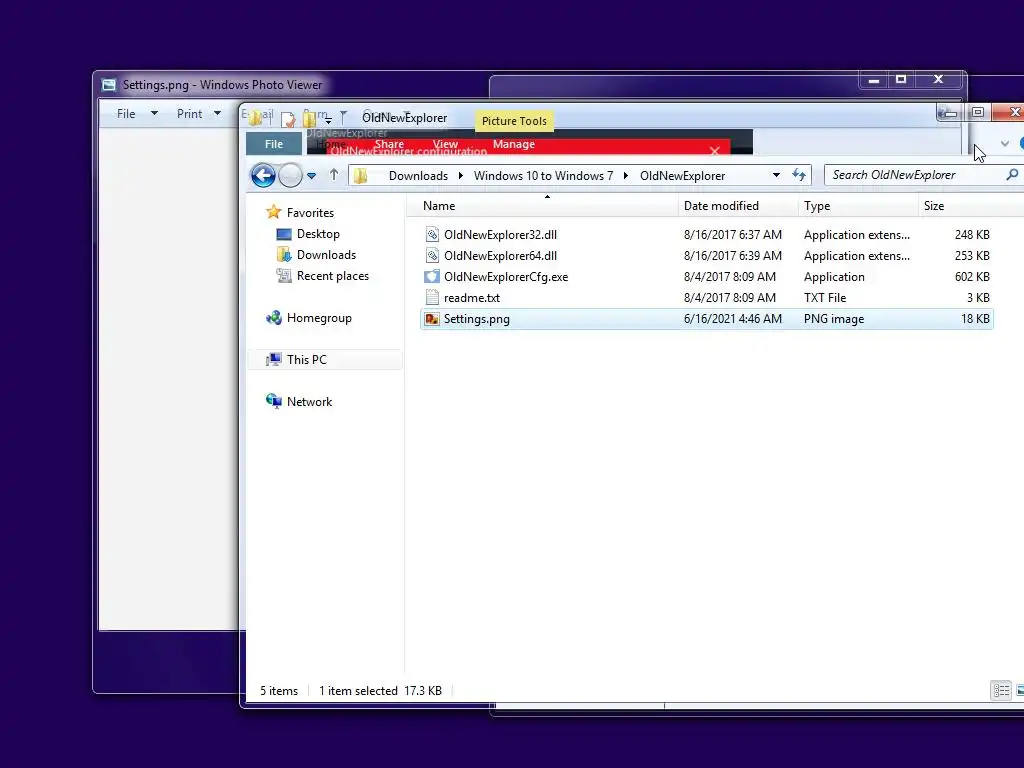Click Favorites star icon in navigation pane
This screenshot has width=1024, height=768.
click(x=274, y=212)
